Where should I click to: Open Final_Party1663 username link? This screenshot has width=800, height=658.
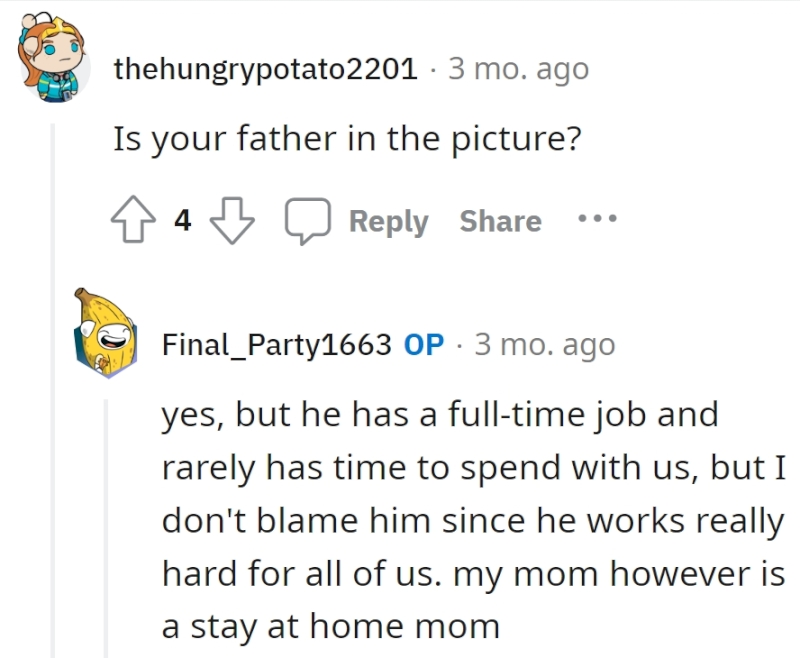click(x=277, y=345)
